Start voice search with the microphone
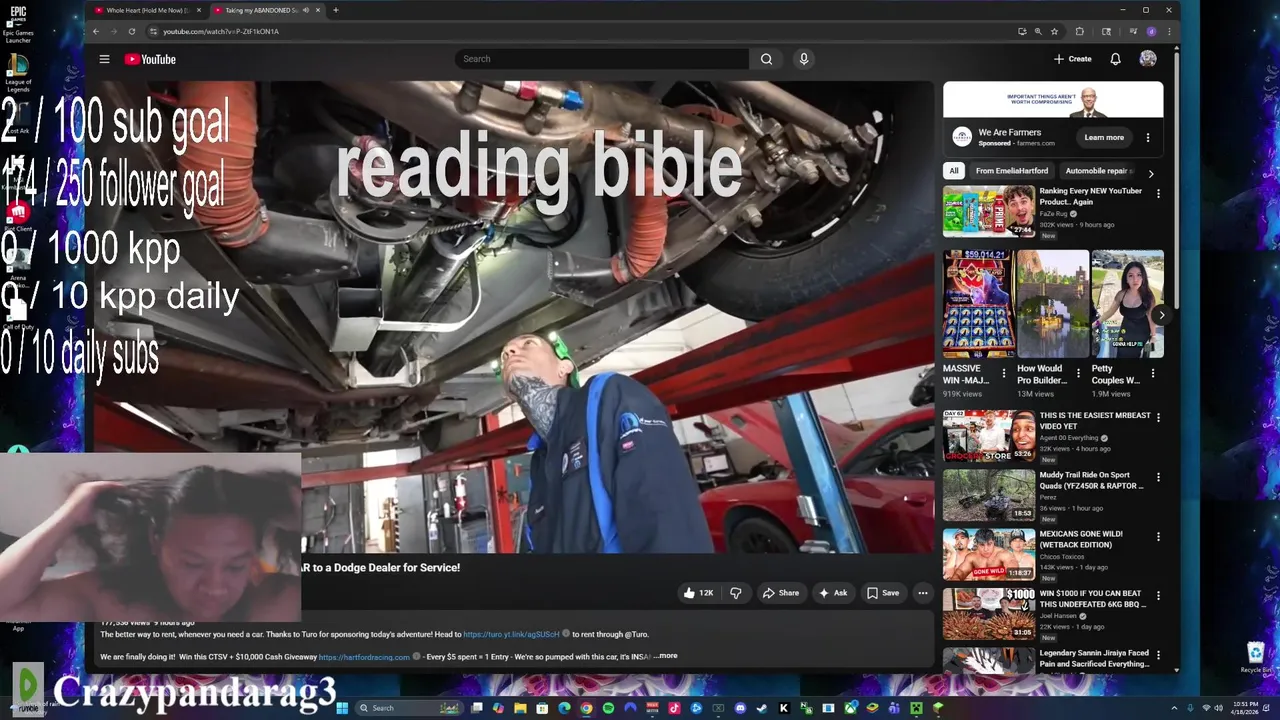This screenshot has height=720, width=1280. 803,59
